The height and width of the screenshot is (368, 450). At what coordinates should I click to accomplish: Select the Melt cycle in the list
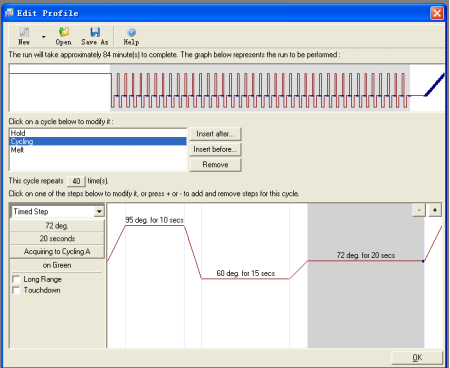point(98,150)
